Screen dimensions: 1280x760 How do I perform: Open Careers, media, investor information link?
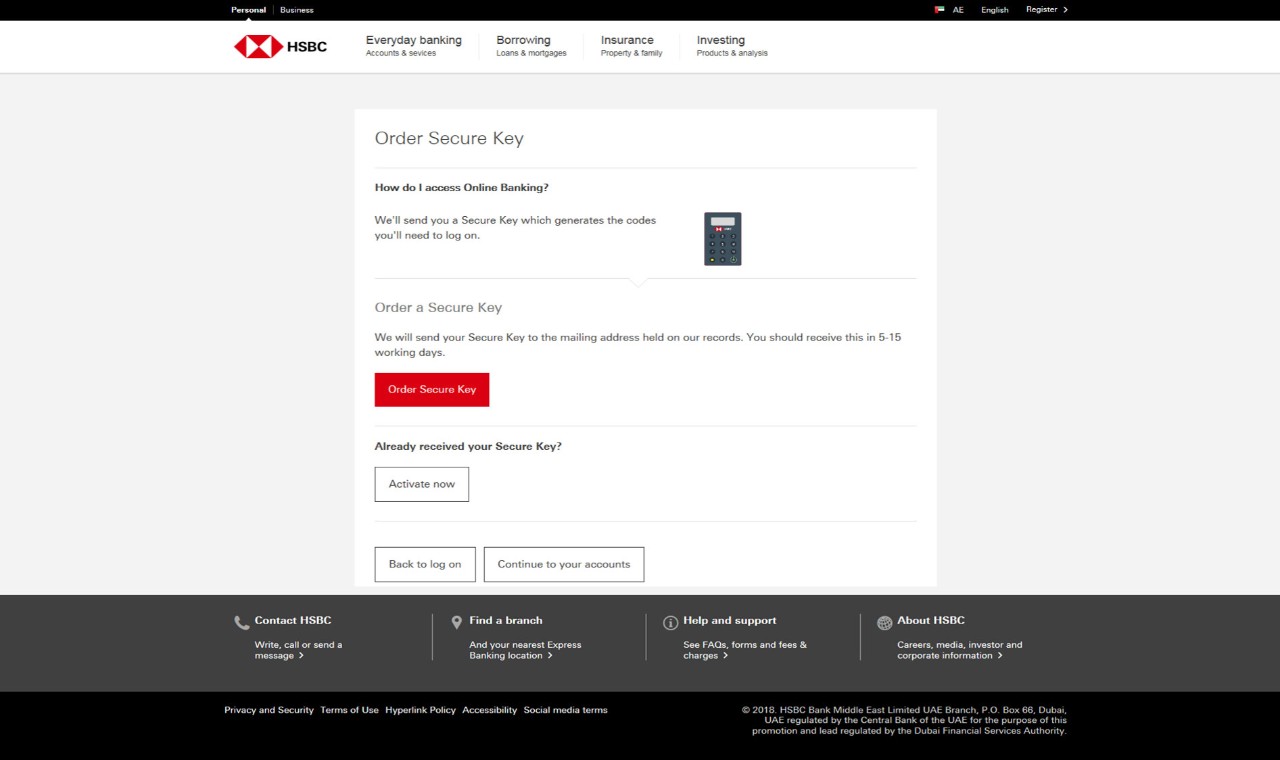(960, 650)
